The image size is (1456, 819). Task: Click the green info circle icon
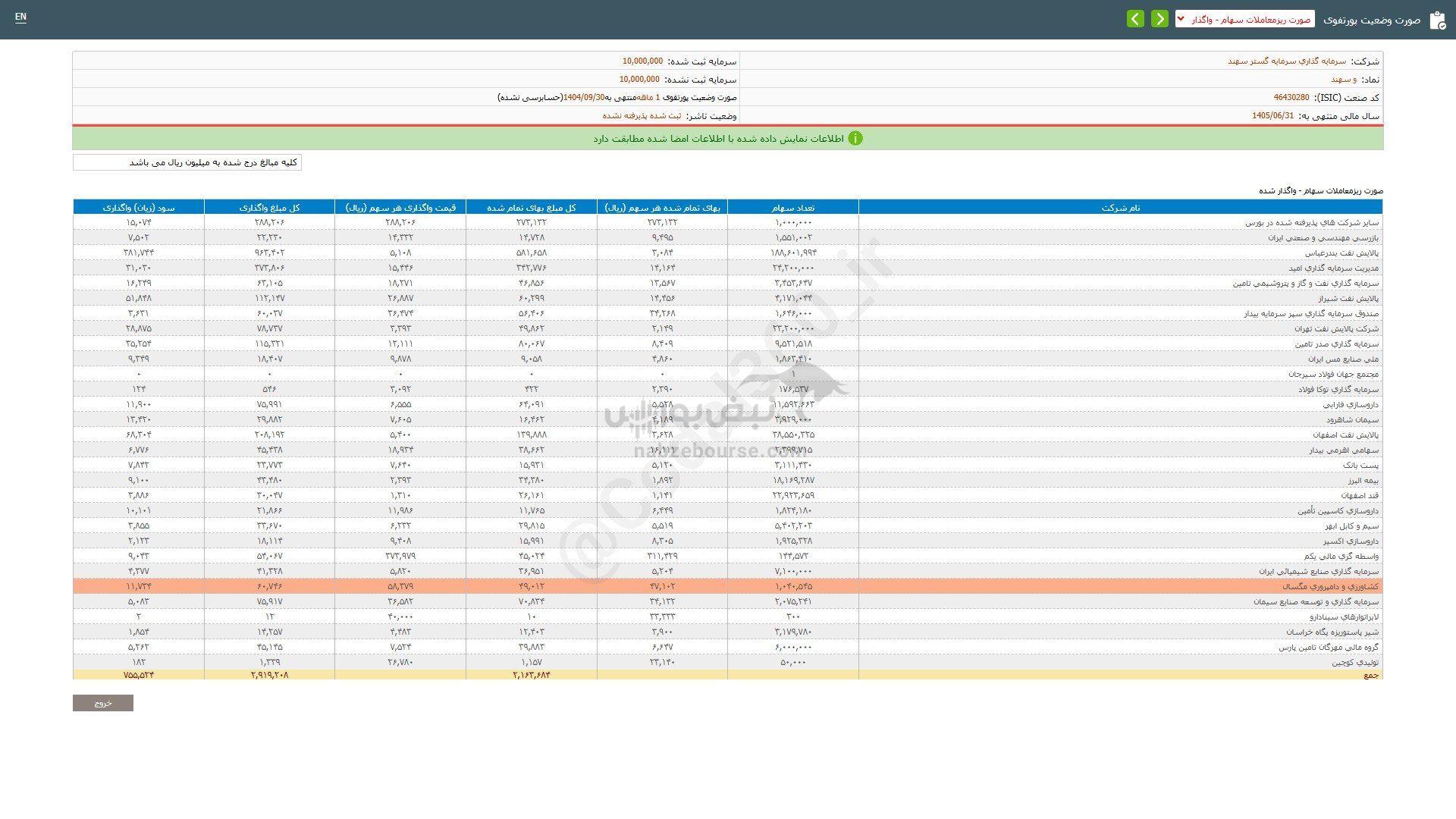[x=855, y=139]
